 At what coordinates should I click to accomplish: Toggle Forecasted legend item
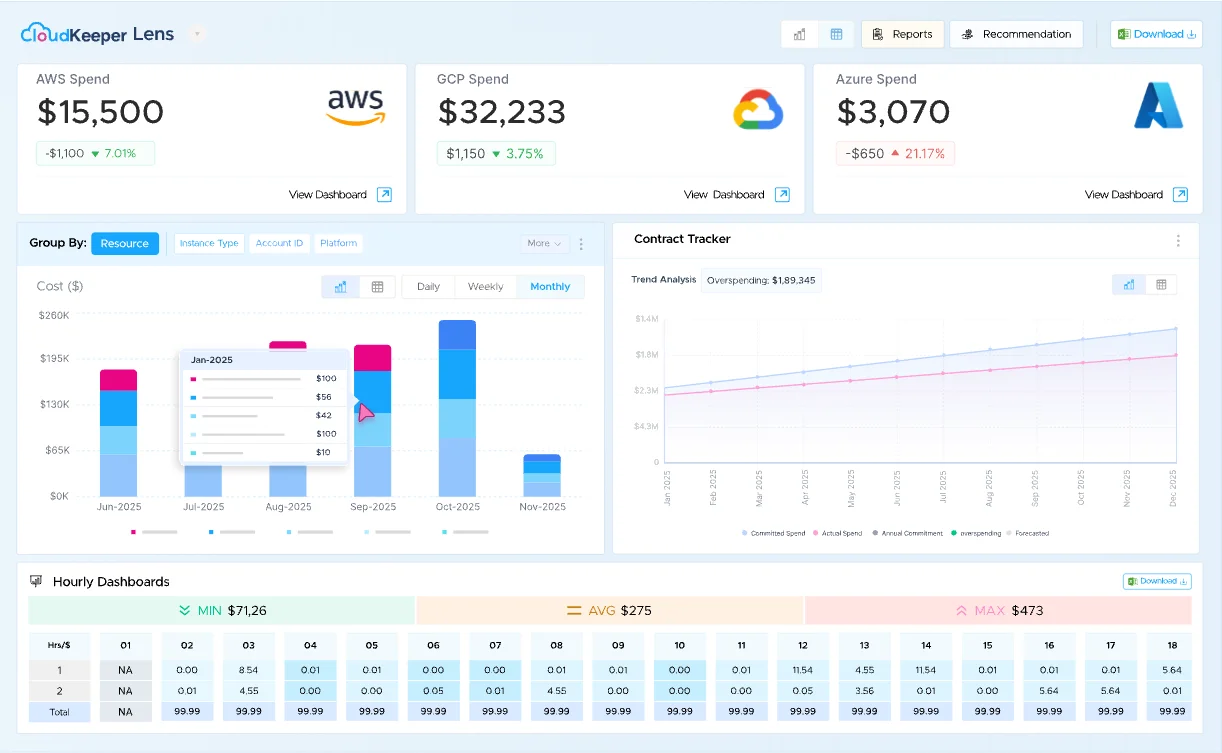pos(1027,533)
